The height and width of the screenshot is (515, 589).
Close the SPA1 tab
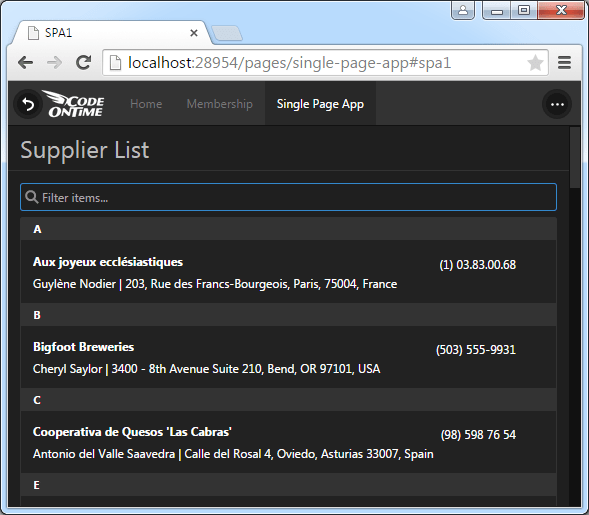click(194, 33)
